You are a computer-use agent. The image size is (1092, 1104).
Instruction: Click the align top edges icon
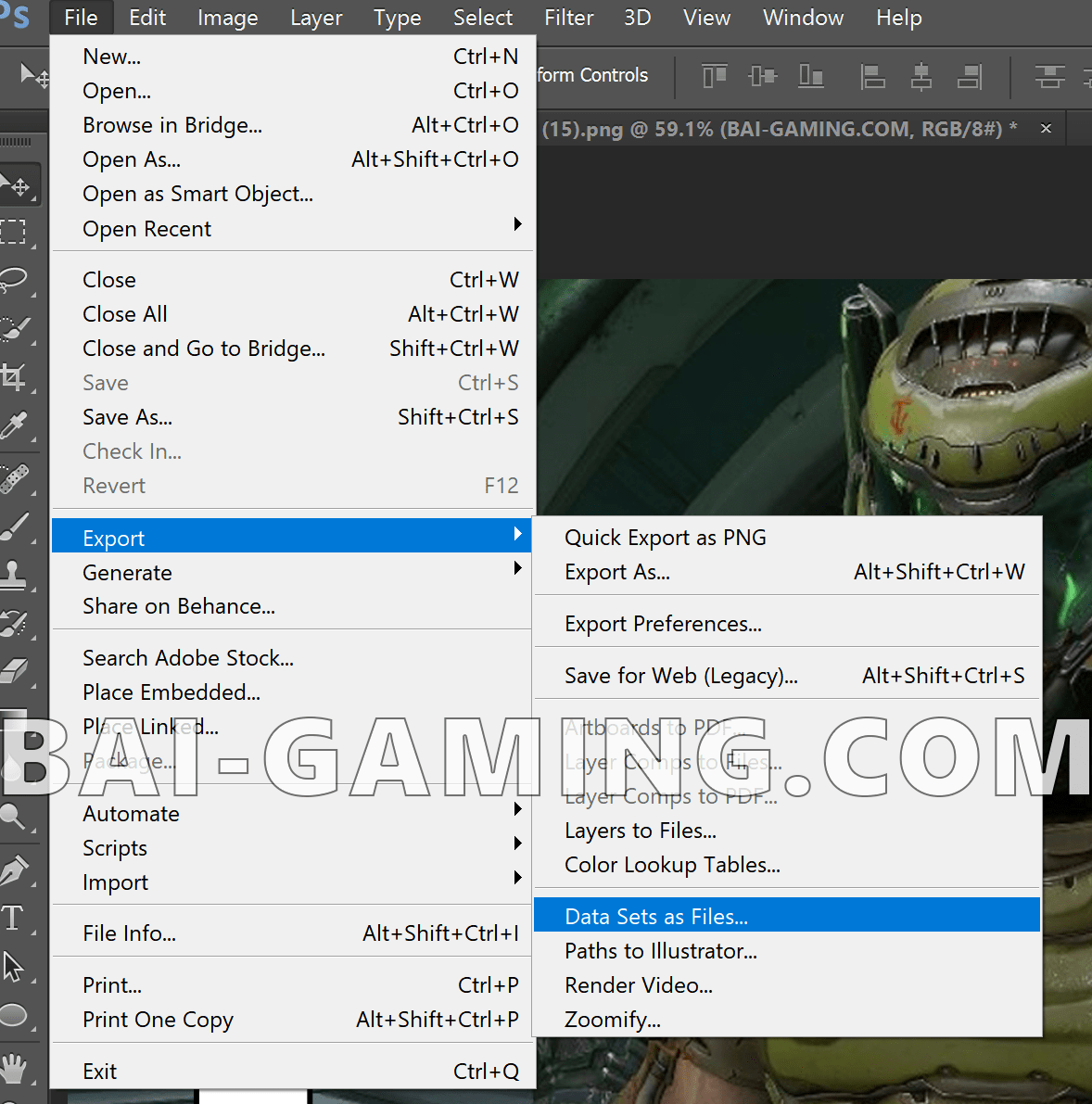[714, 76]
